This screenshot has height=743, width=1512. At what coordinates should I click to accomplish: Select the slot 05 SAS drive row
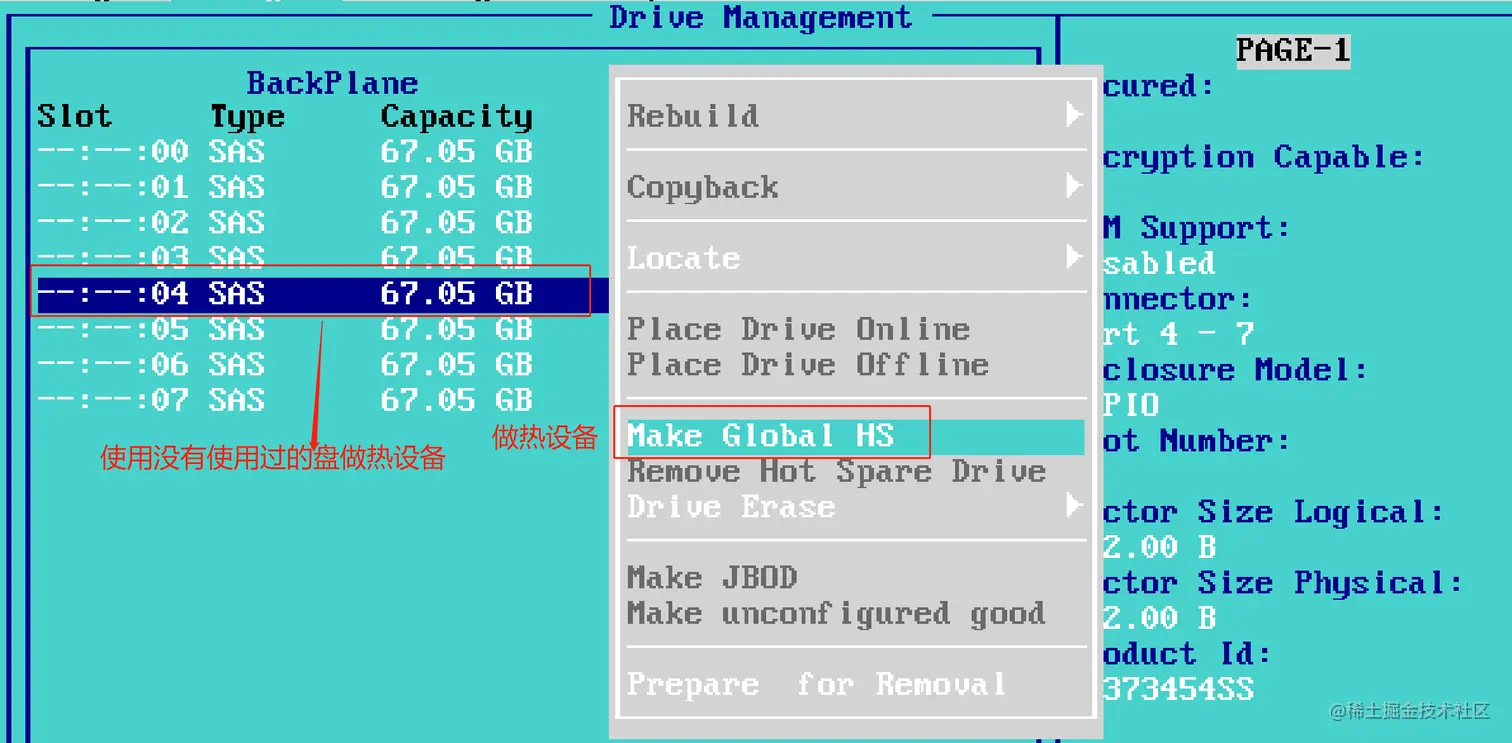pyautogui.click(x=285, y=329)
